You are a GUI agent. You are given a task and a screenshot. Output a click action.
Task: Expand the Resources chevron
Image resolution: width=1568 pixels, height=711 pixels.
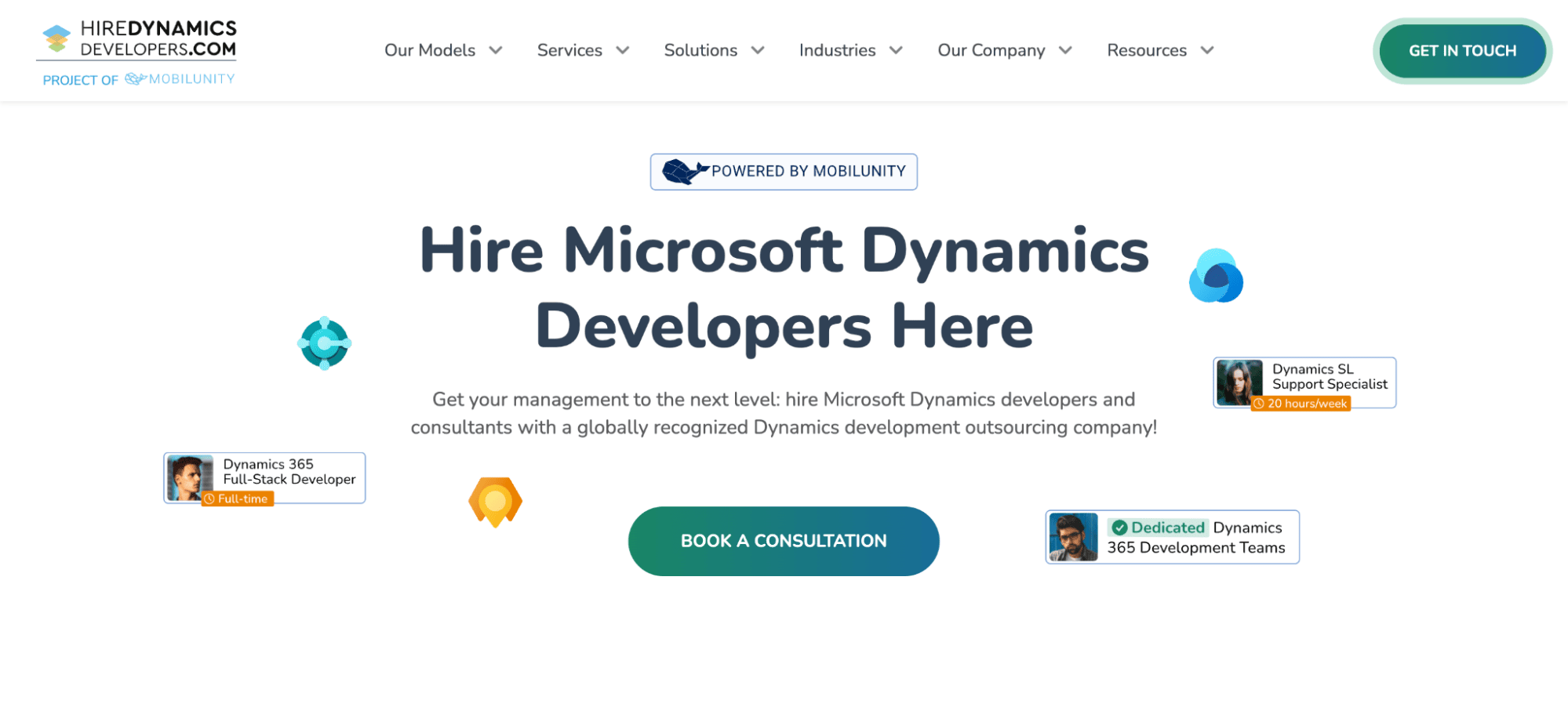coord(1207,50)
